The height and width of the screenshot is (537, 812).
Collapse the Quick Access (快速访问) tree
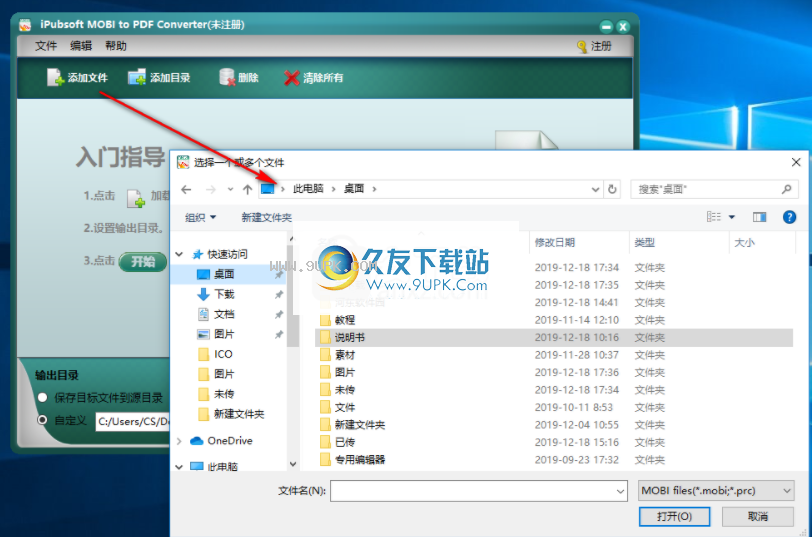(x=179, y=254)
